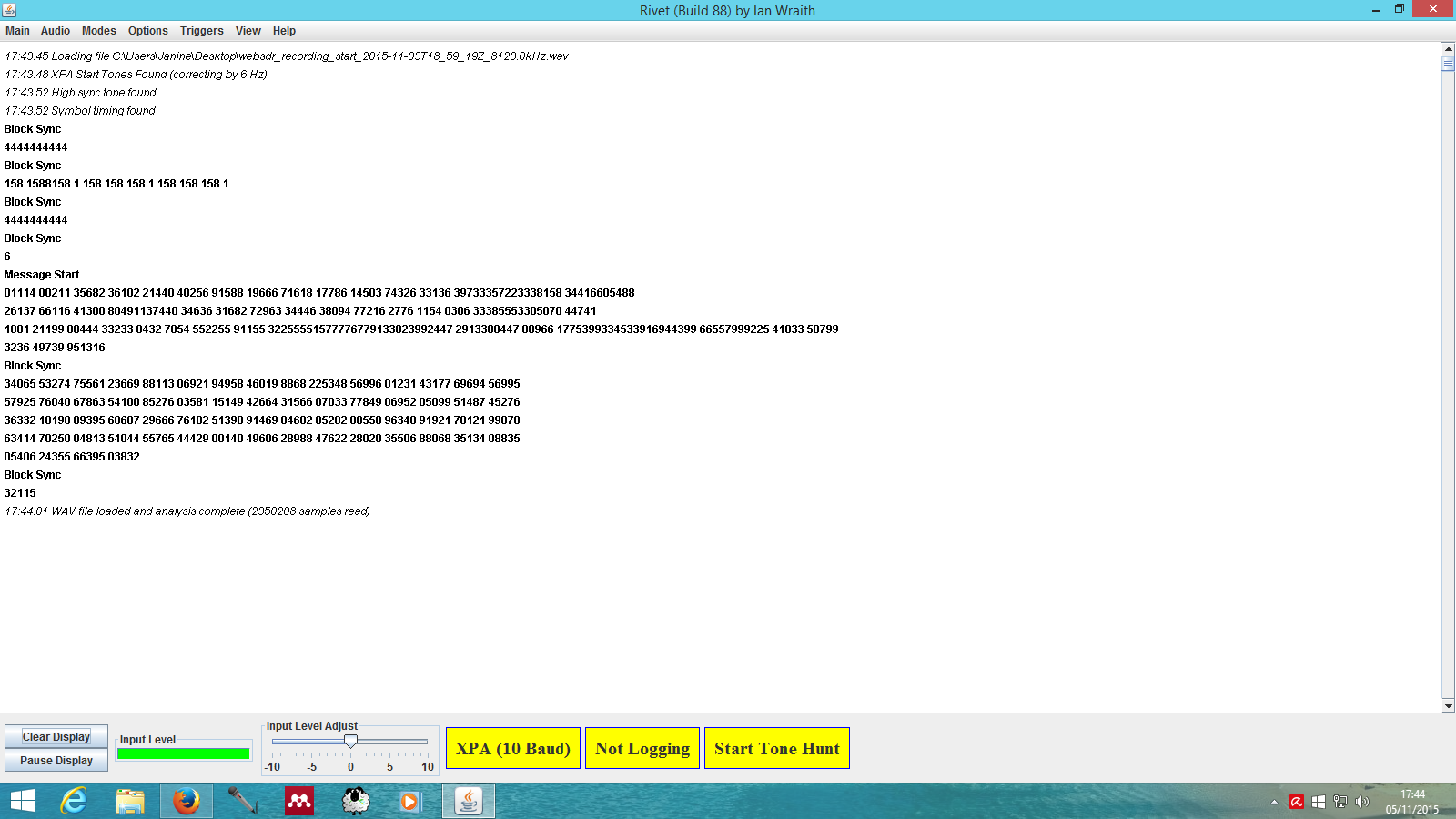Click the Input Level Adjust slider handle

pos(350,742)
